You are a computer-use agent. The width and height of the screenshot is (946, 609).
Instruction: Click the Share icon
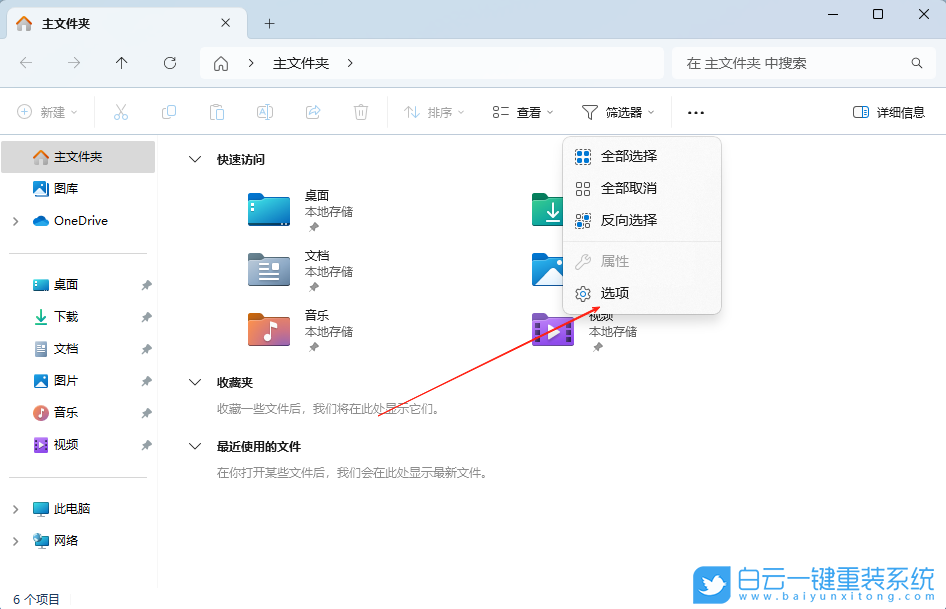[313, 112]
